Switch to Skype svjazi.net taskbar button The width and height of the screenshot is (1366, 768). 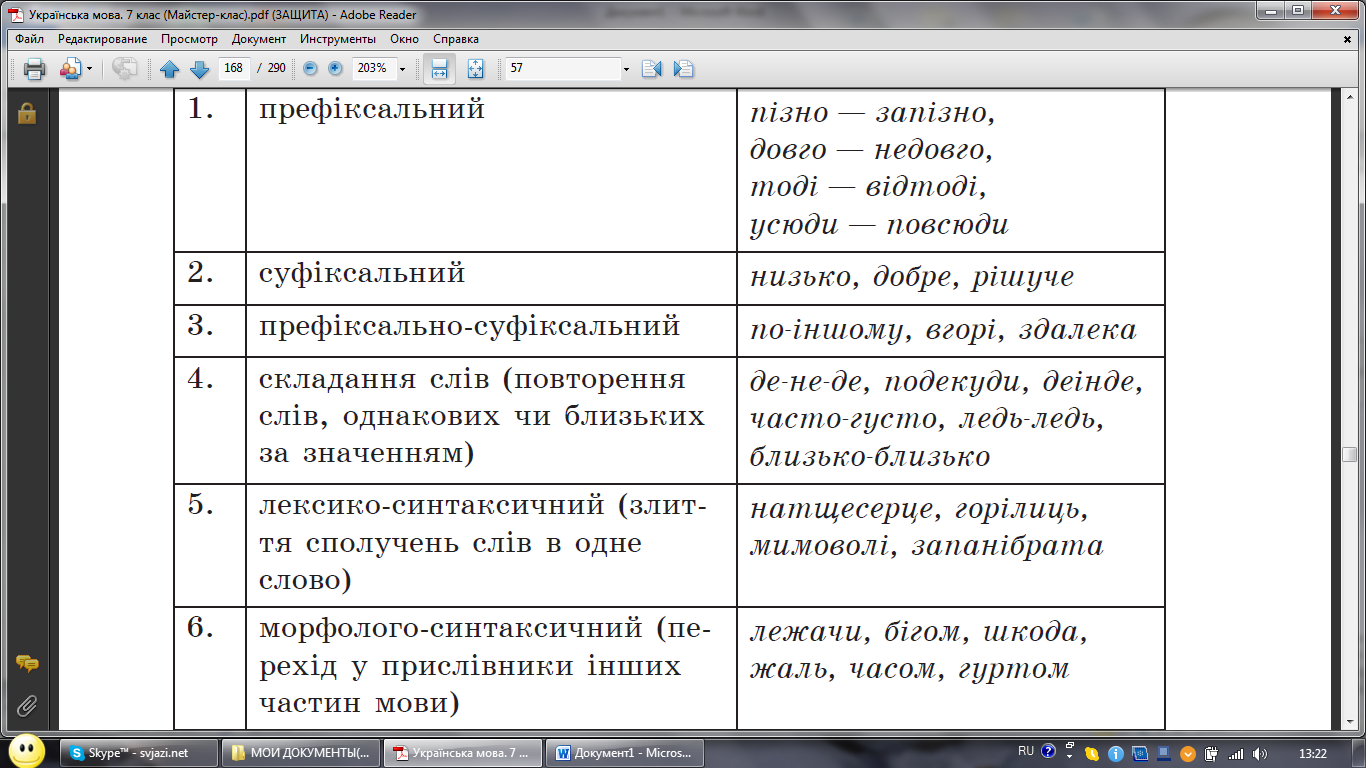pyautogui.click(x=139, y=752)
